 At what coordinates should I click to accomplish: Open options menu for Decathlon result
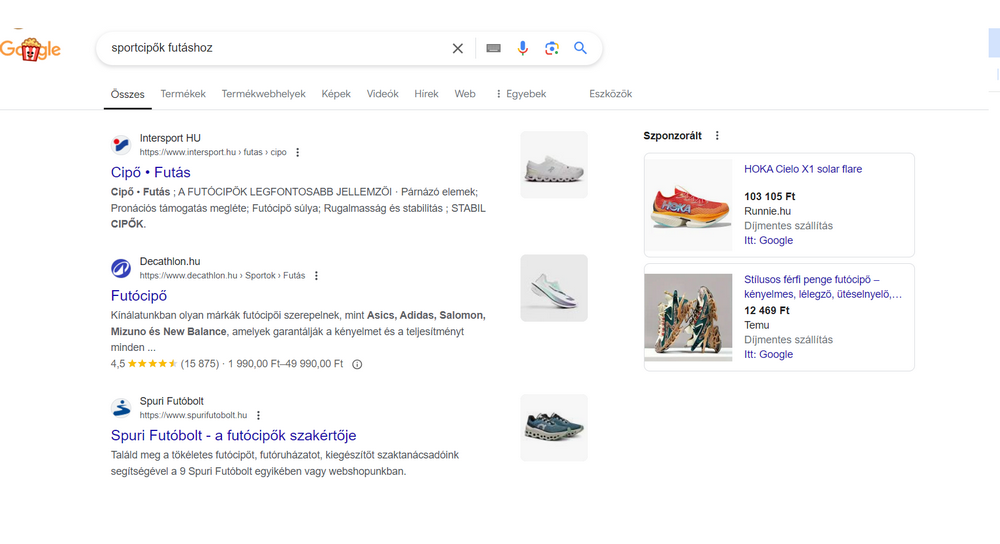316,276
